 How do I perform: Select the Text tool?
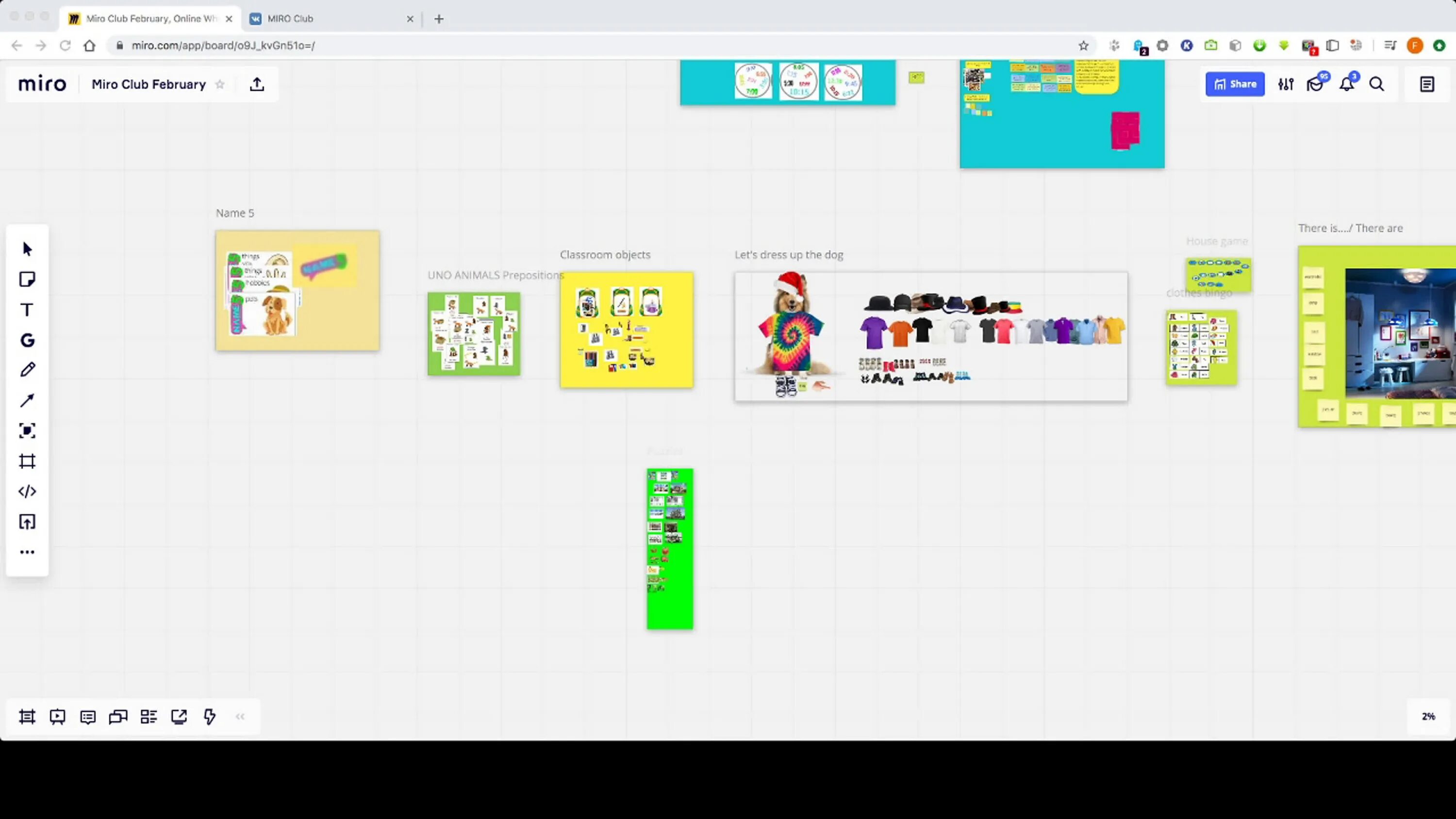27,310
